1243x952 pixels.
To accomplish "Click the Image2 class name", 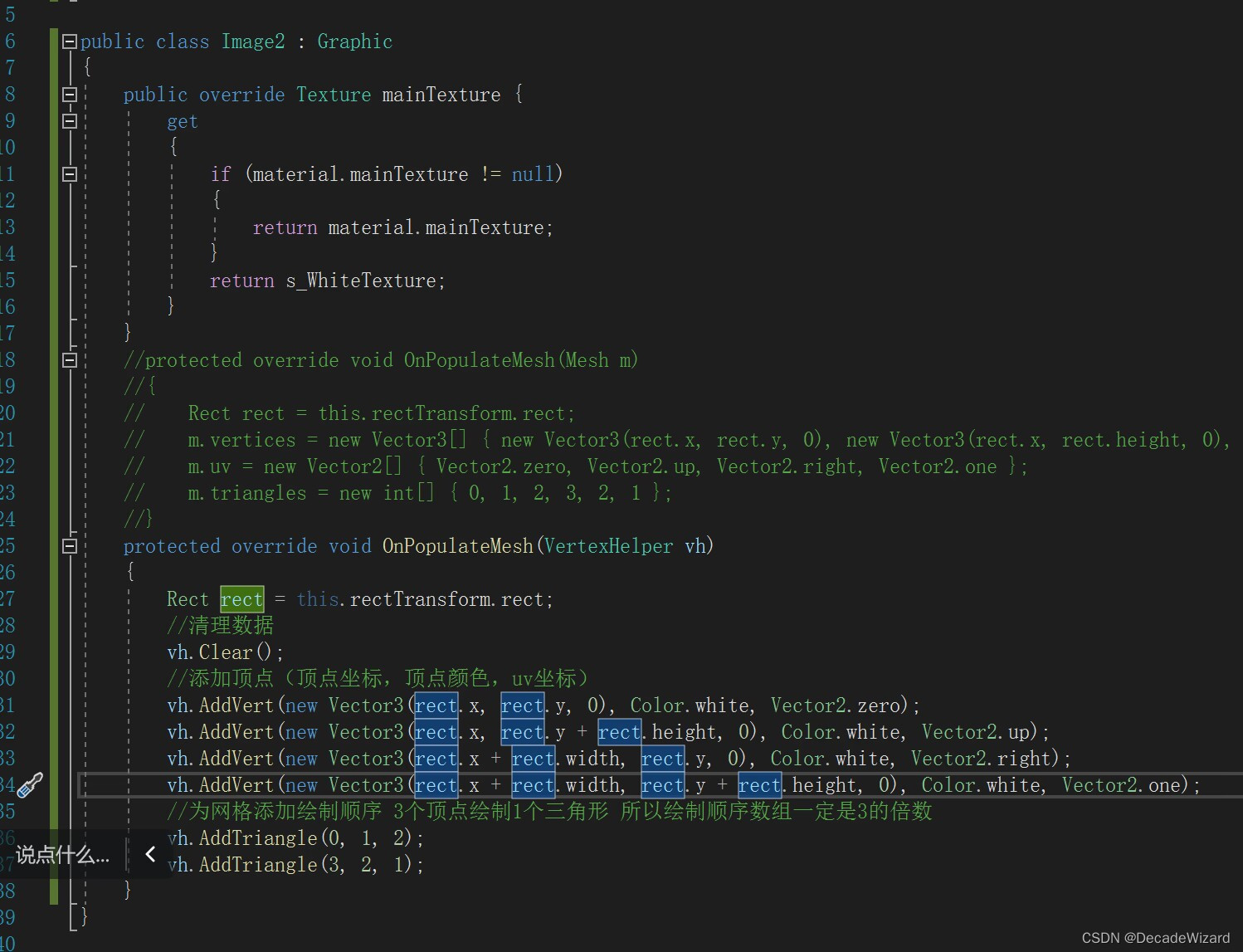I will [253, 41].
